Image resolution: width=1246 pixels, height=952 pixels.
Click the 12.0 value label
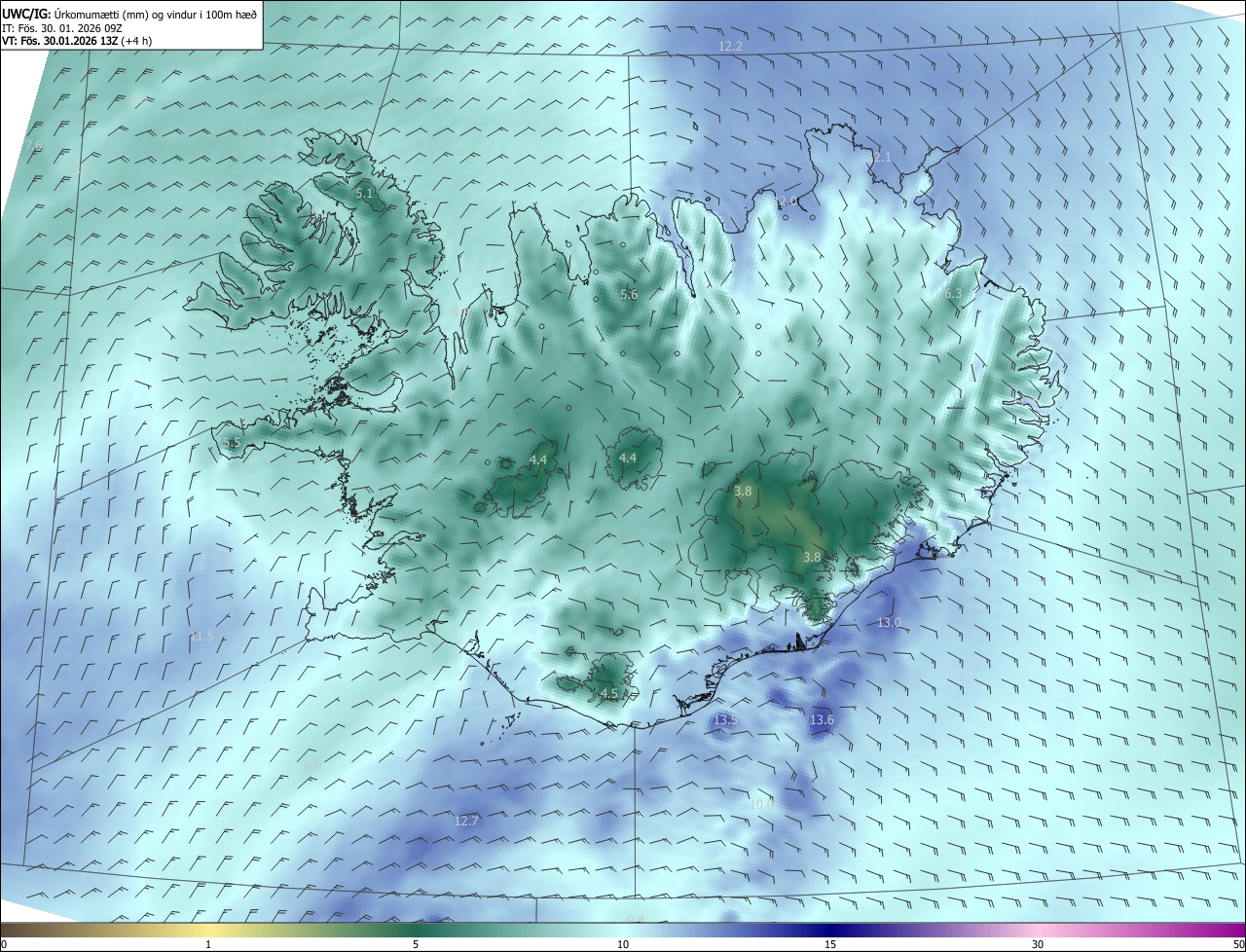point(785,201)
